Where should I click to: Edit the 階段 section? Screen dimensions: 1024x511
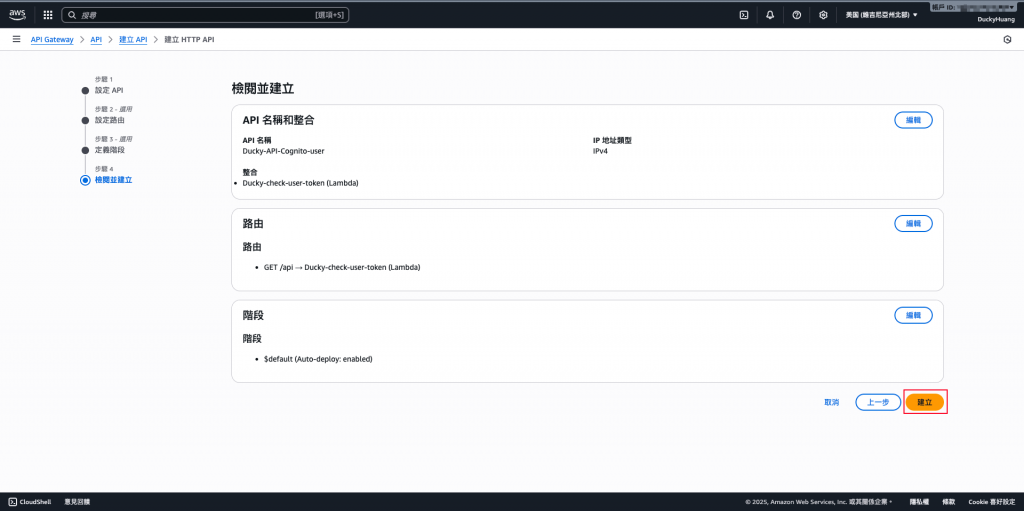pyautogui.click(x=913, y=315)
